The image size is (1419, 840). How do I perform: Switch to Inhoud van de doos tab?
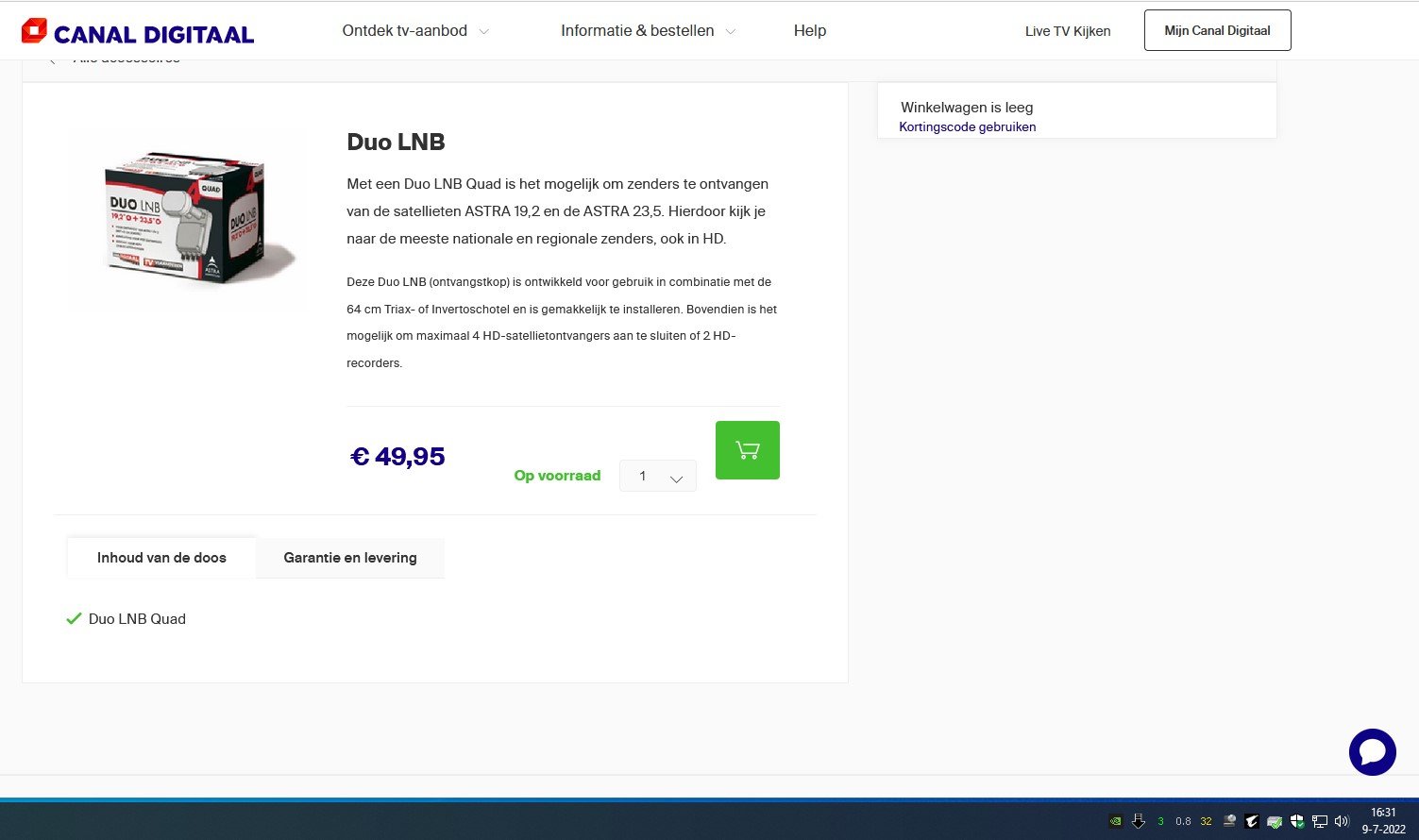click(161, 558)
